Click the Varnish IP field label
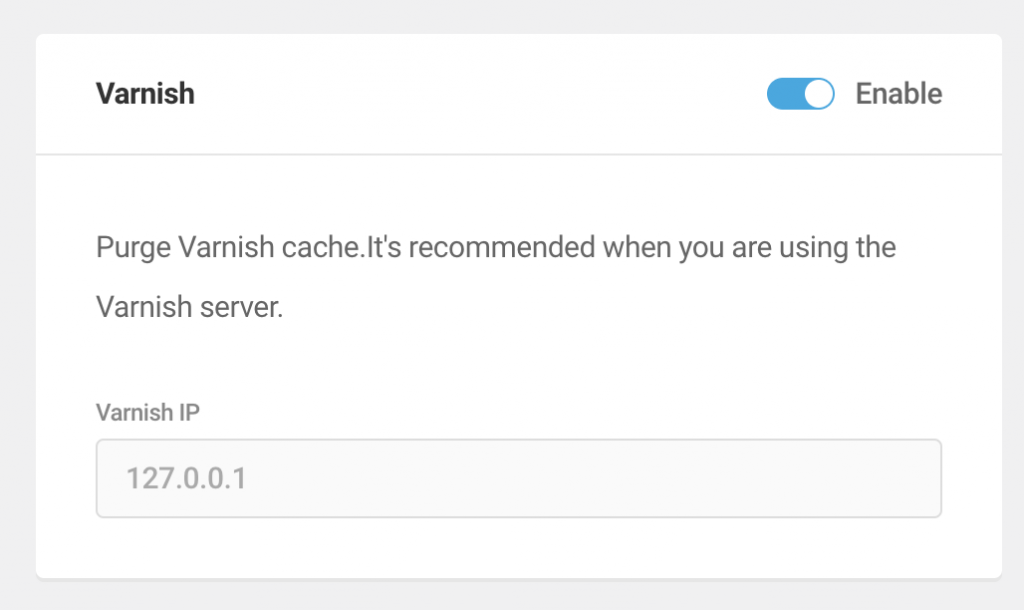Image resolution: width=1024 pixels, height=610 pixels. coord(147,412)
